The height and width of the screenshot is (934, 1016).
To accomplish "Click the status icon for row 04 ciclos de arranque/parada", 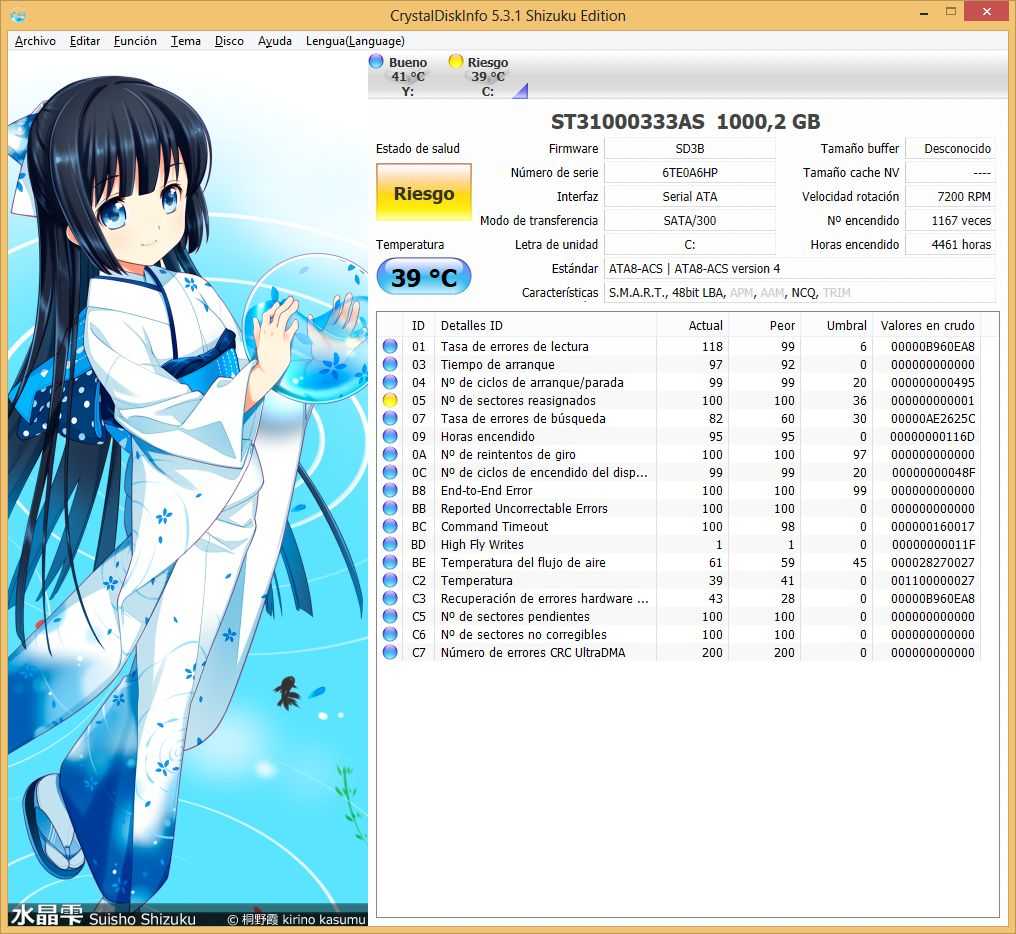I will click(x=390, y=382).
